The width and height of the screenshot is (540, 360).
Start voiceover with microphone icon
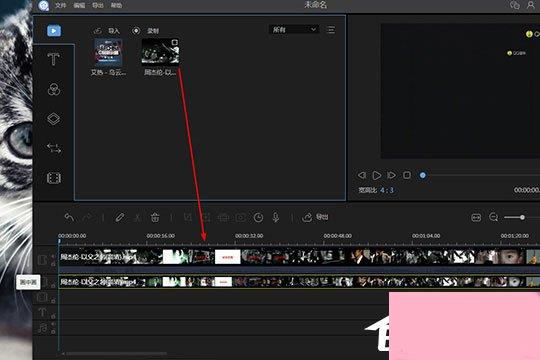pos(276,217)
